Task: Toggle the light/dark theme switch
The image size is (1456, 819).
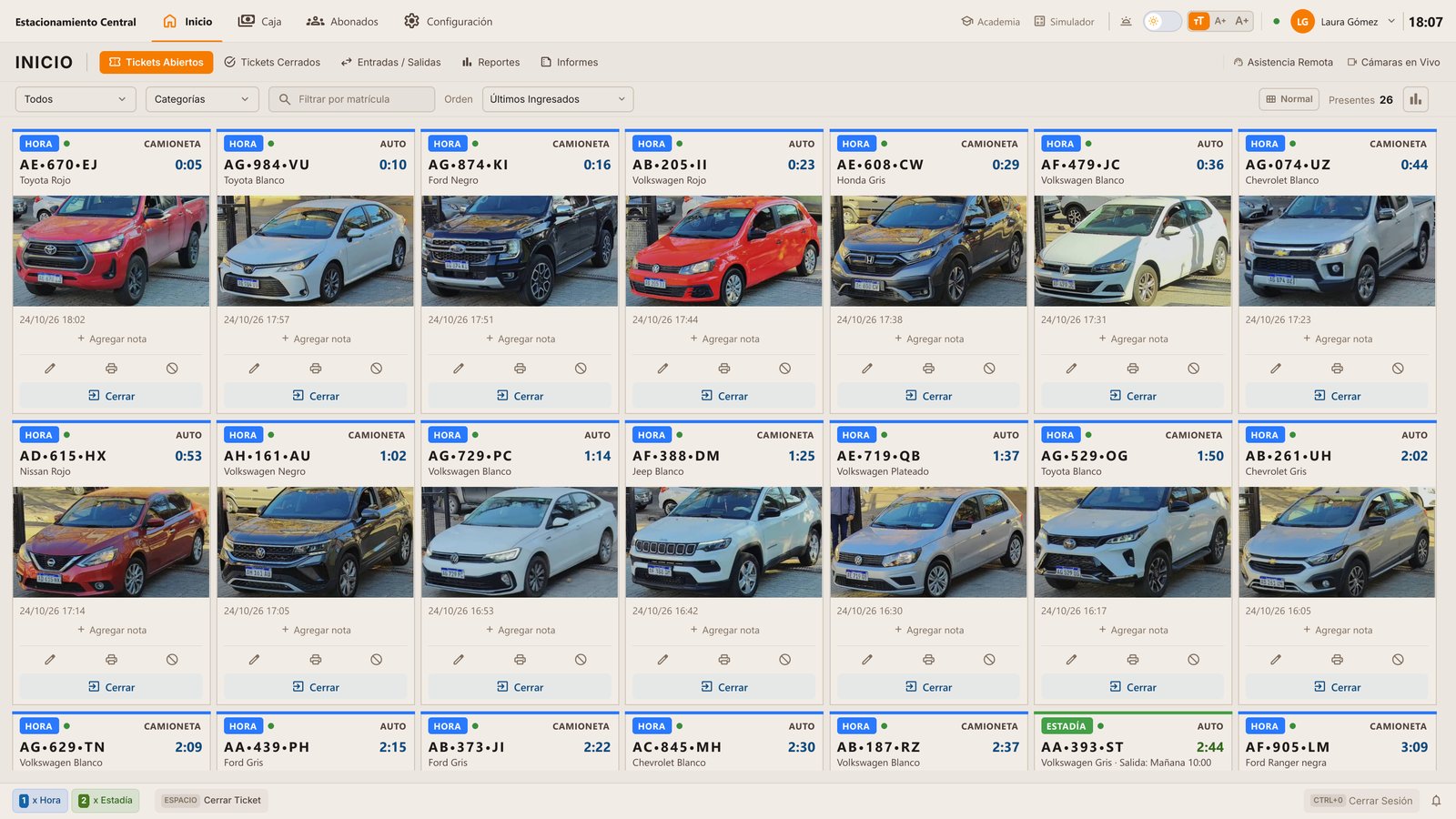Action: coord(1162,22)
